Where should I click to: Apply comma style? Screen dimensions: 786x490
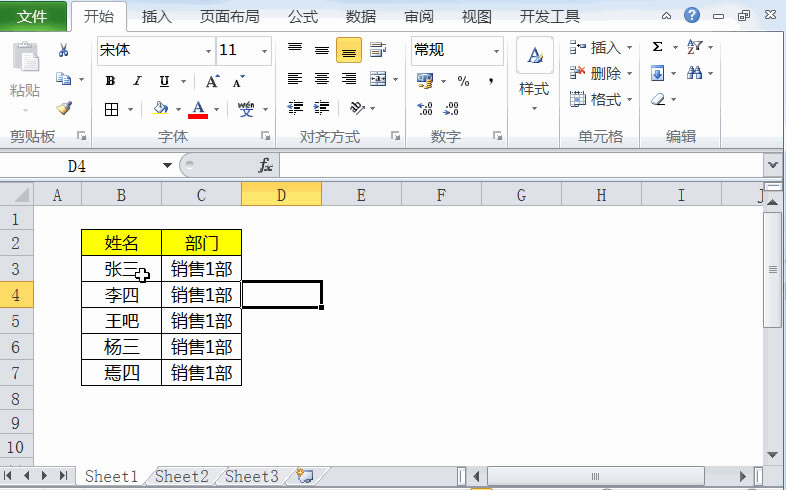coord(491,81)
